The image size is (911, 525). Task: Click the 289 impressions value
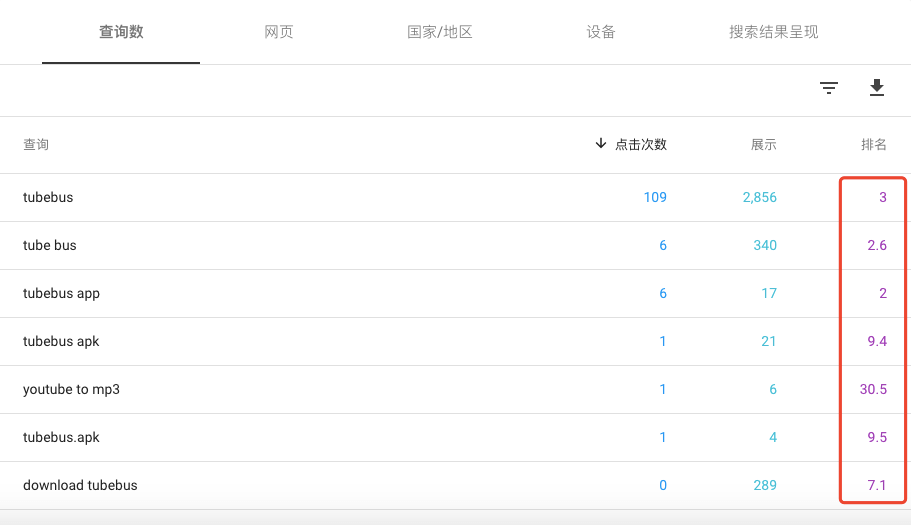click(x=765, y=486)
